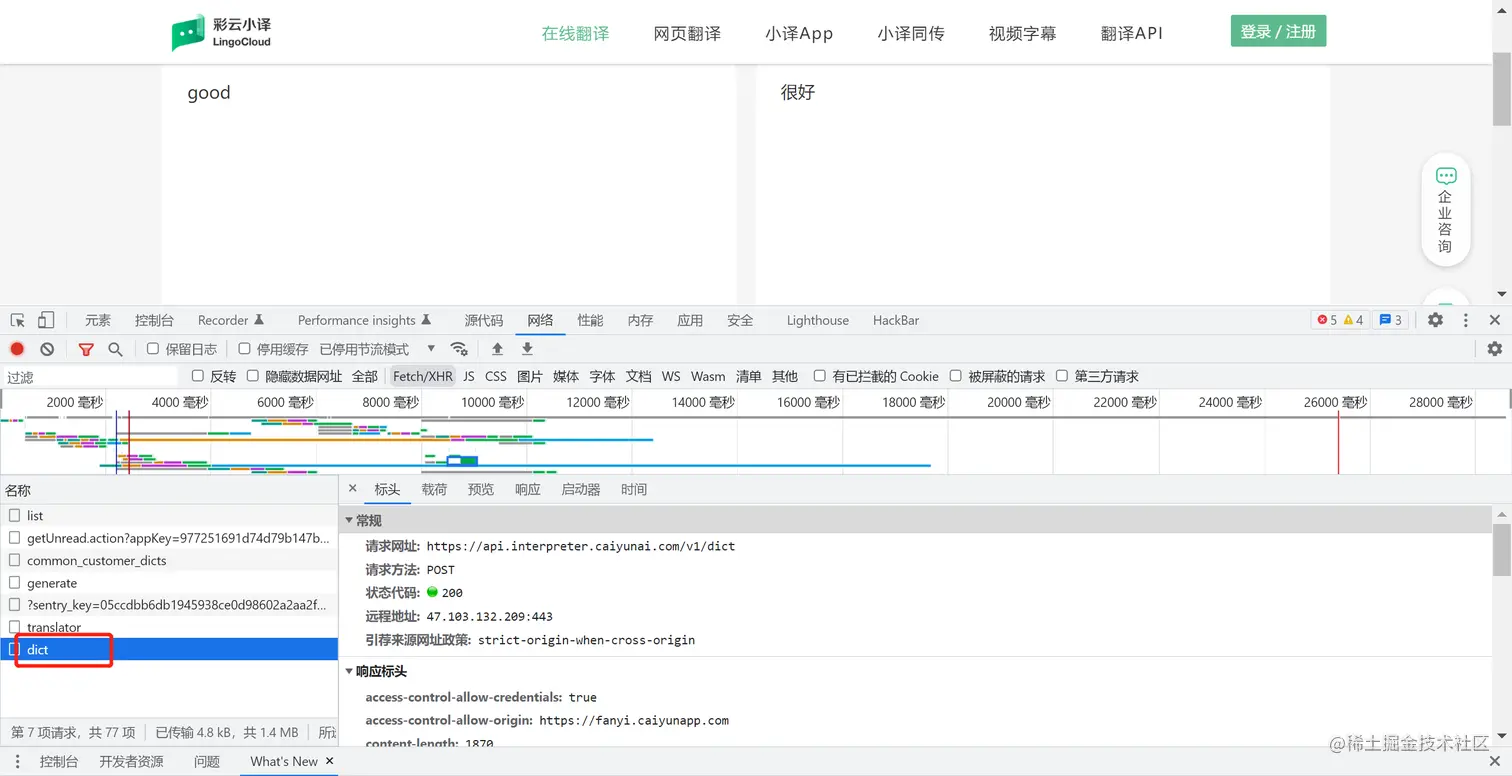Click the 登录 / 注册 button

(x=1278, y=31)
